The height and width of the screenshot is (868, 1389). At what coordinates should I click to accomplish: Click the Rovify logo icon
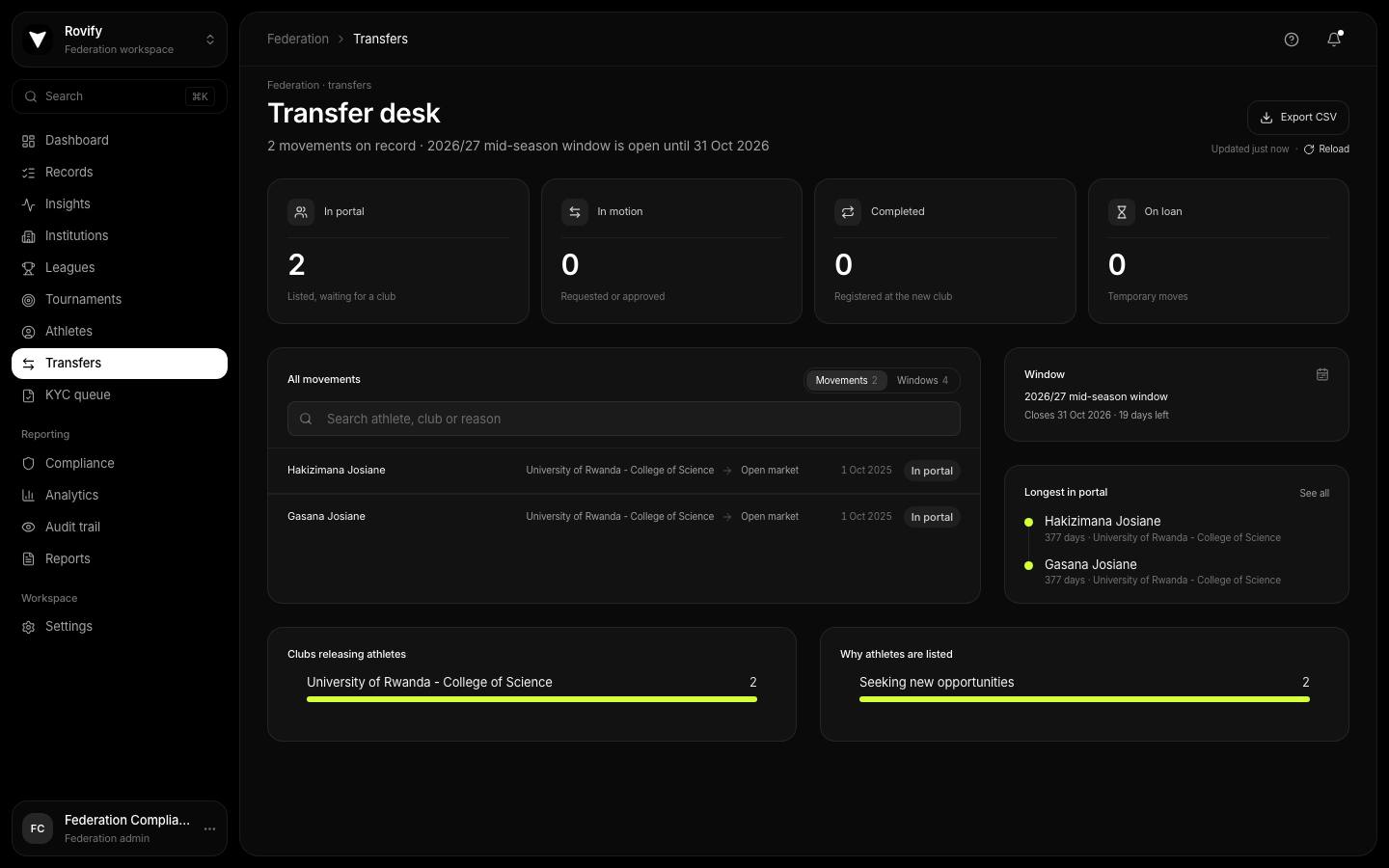[x=38, y=40]
